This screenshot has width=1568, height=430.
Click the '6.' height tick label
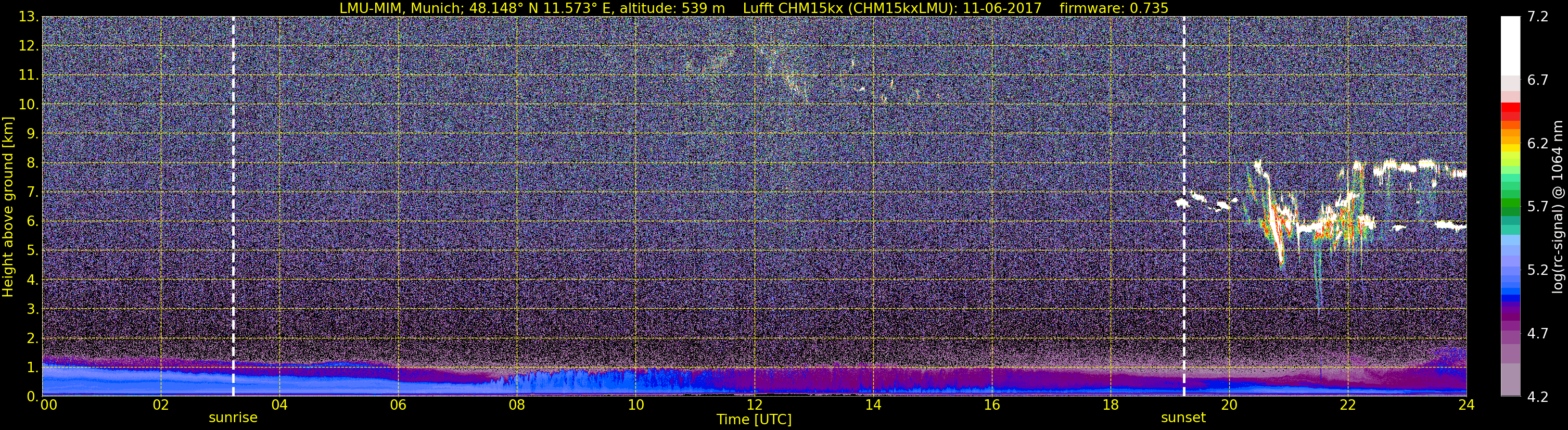(32, 221)
